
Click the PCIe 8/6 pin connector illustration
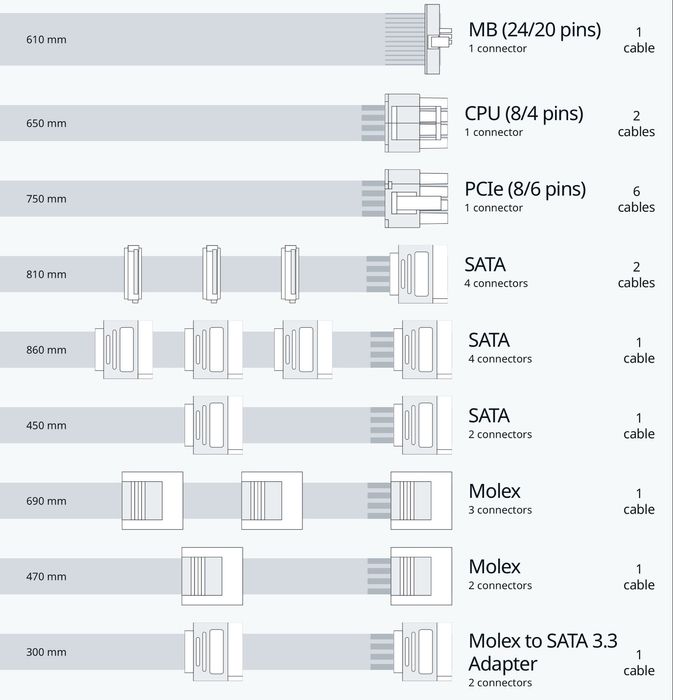(x=416, y=196)
